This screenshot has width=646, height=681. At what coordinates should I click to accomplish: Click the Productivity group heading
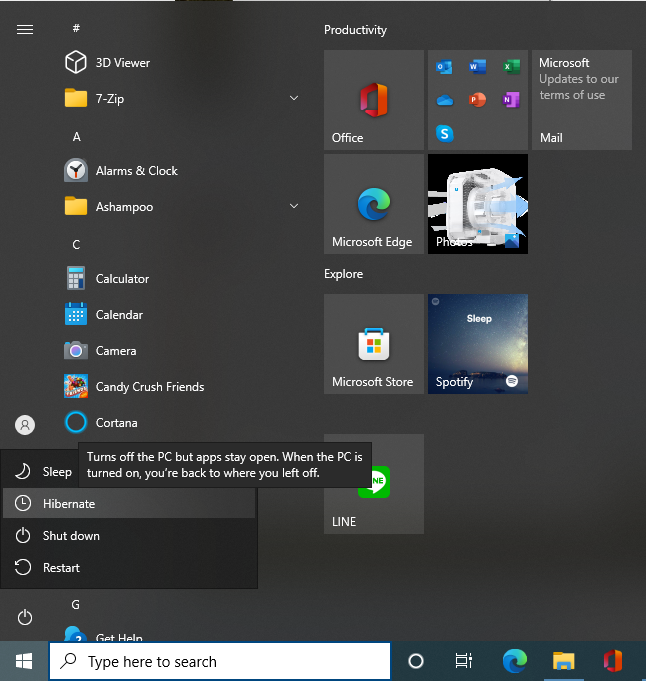pos(355,30)
